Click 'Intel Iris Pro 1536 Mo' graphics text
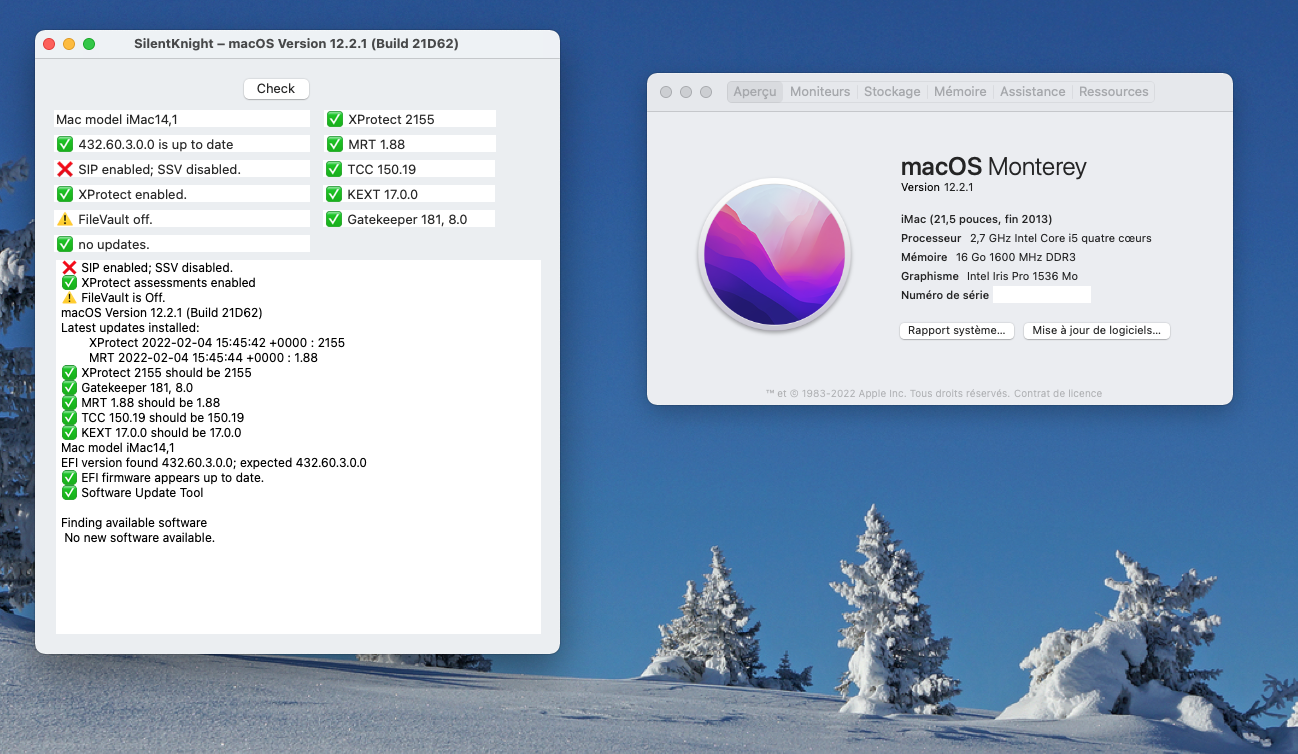Screen dimensions: 1298x754 1022,276
